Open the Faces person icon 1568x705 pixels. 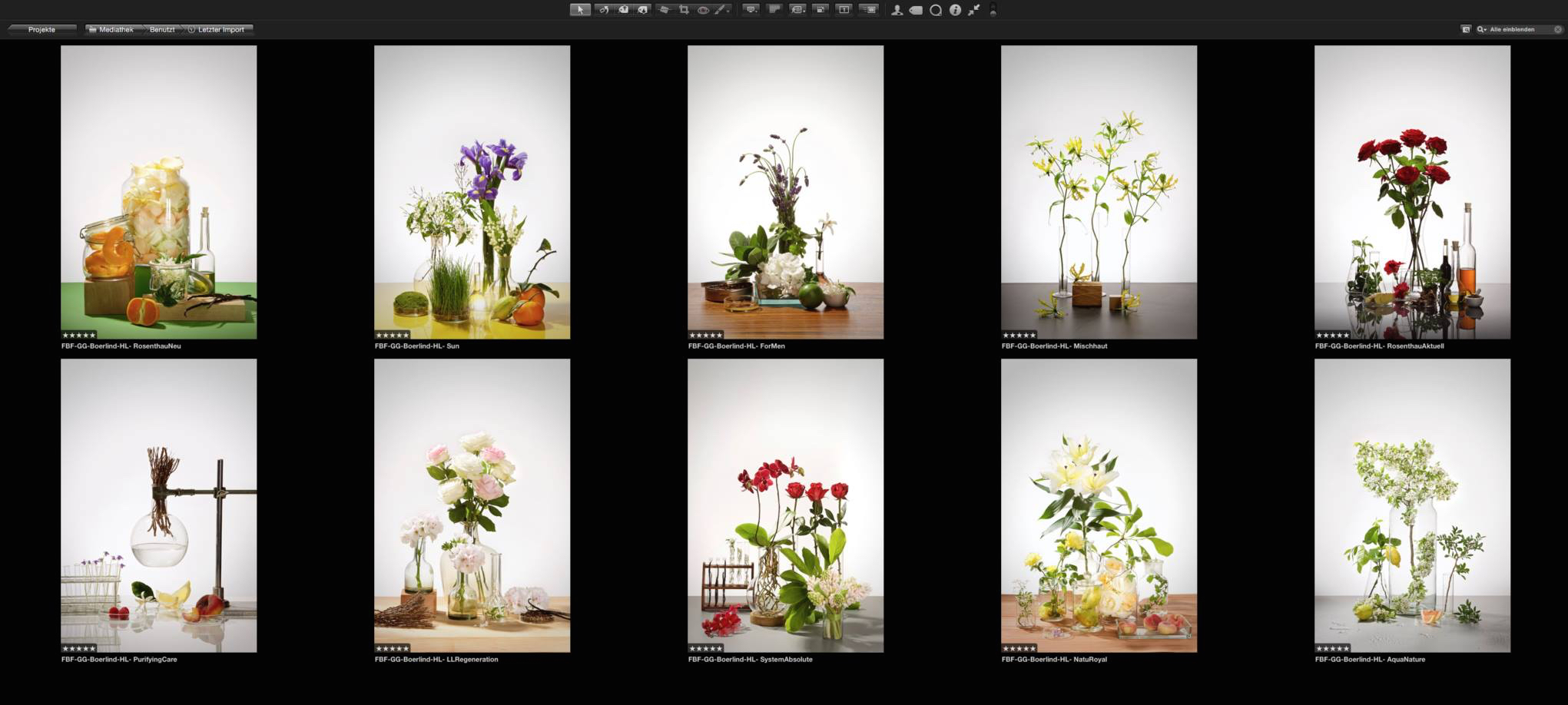[x=897, y=10]
